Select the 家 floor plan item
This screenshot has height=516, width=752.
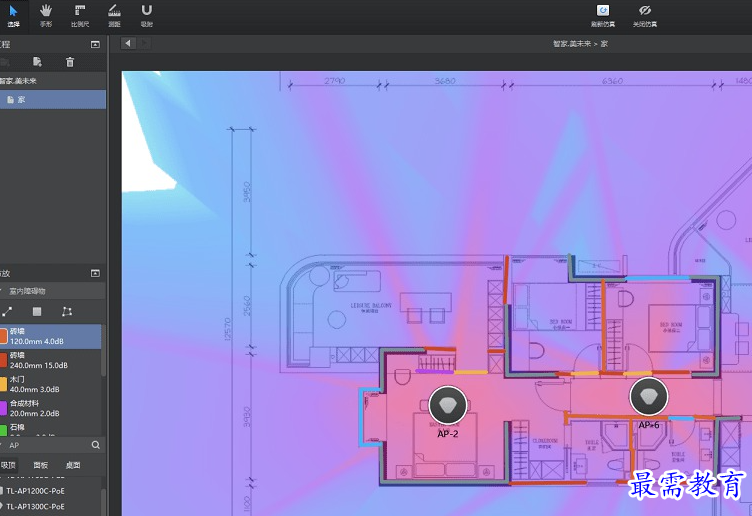pyautogui.click(x=21, y=100)
